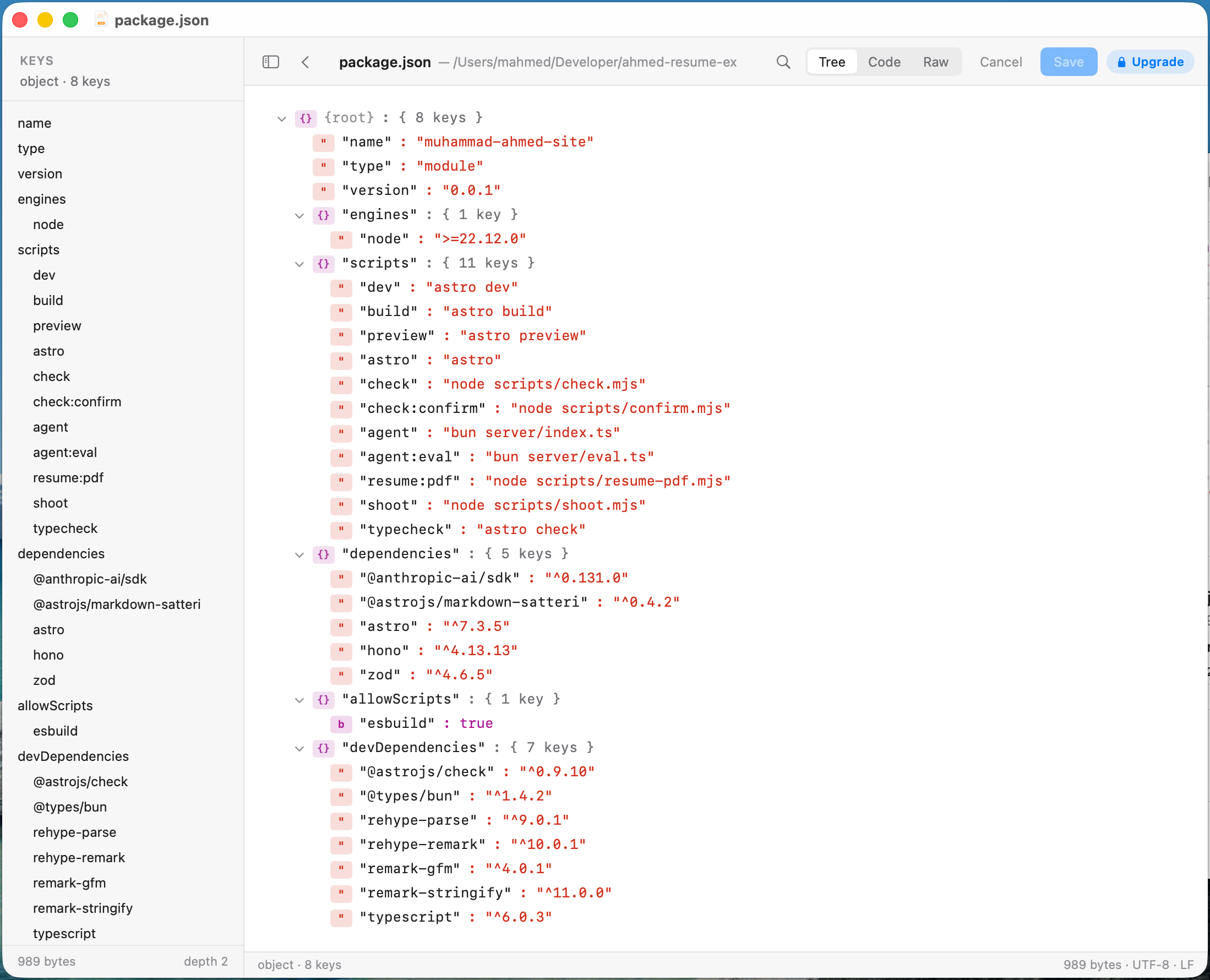Click the value "muhammad-ahmed-site"
Viewport: 1210px width, 980px height.
click(x=505, y=141)
